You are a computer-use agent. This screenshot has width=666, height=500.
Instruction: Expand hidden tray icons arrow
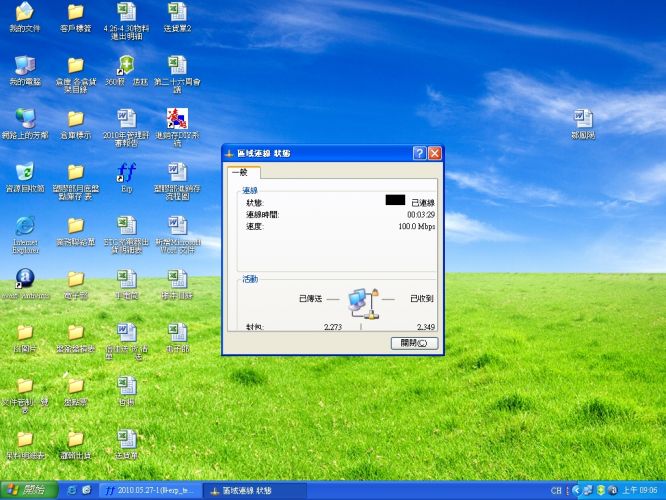(576, 491)
